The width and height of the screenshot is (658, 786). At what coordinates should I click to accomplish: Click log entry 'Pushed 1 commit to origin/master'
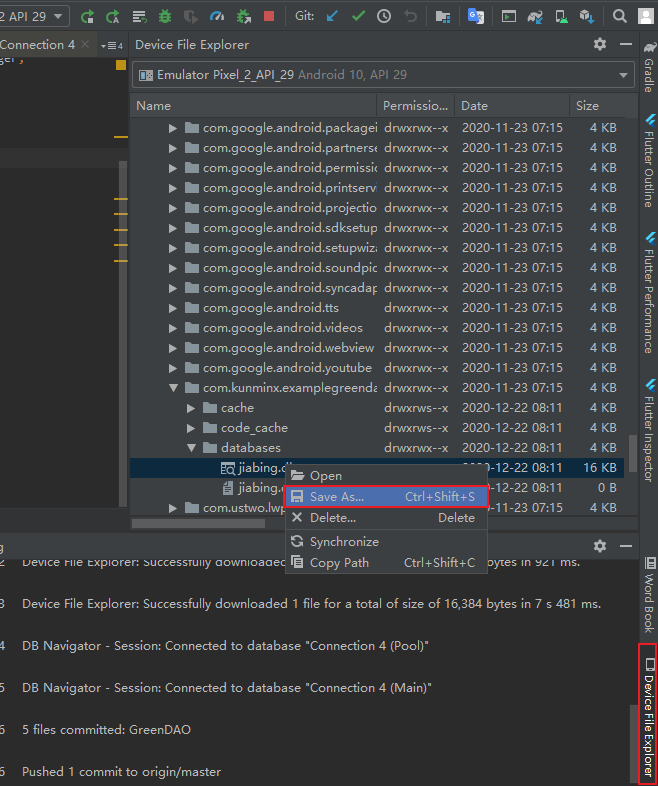(x=121, y=771)
